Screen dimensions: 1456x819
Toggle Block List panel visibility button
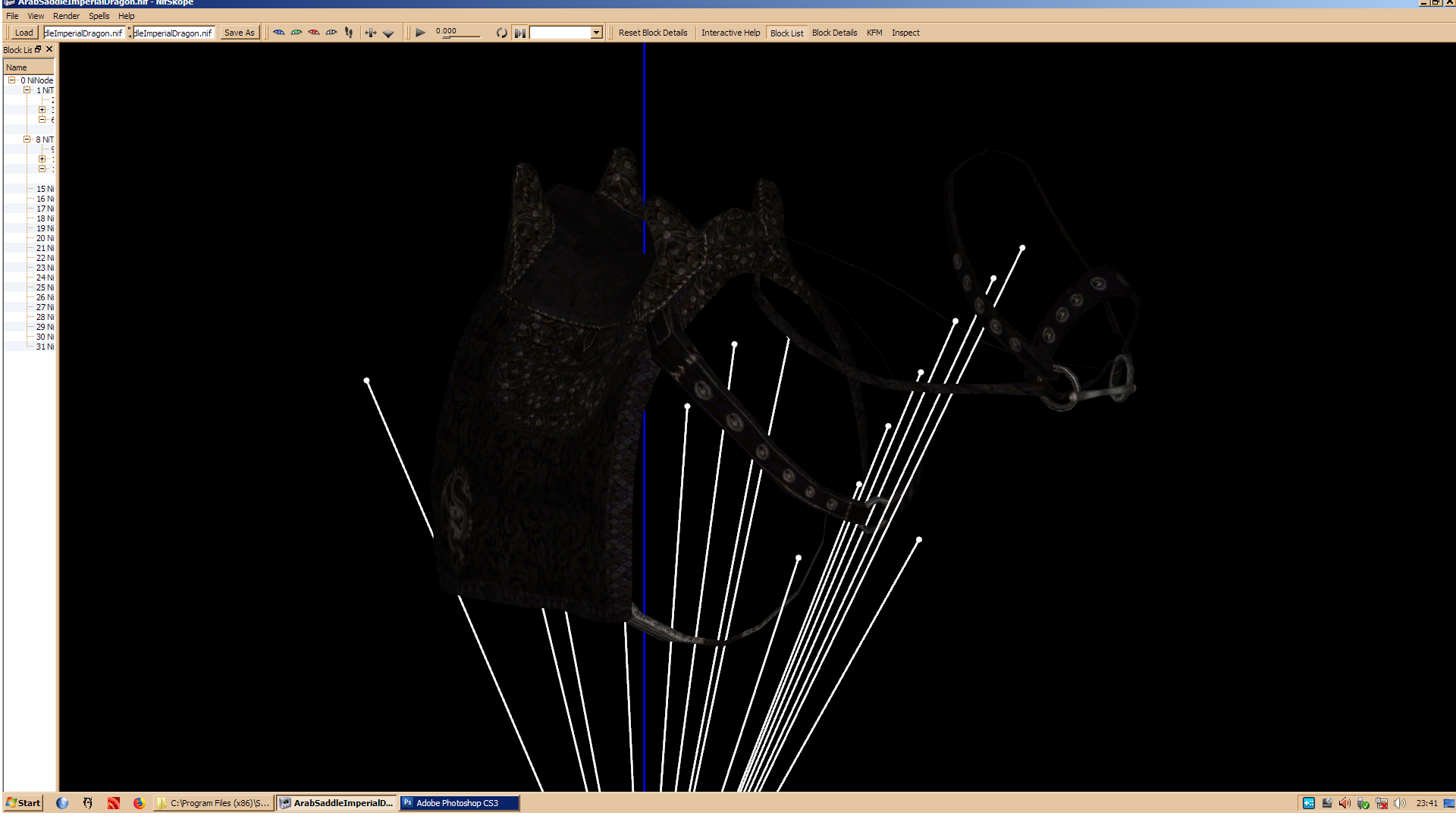pyautogui.click(x=786, y=33)
